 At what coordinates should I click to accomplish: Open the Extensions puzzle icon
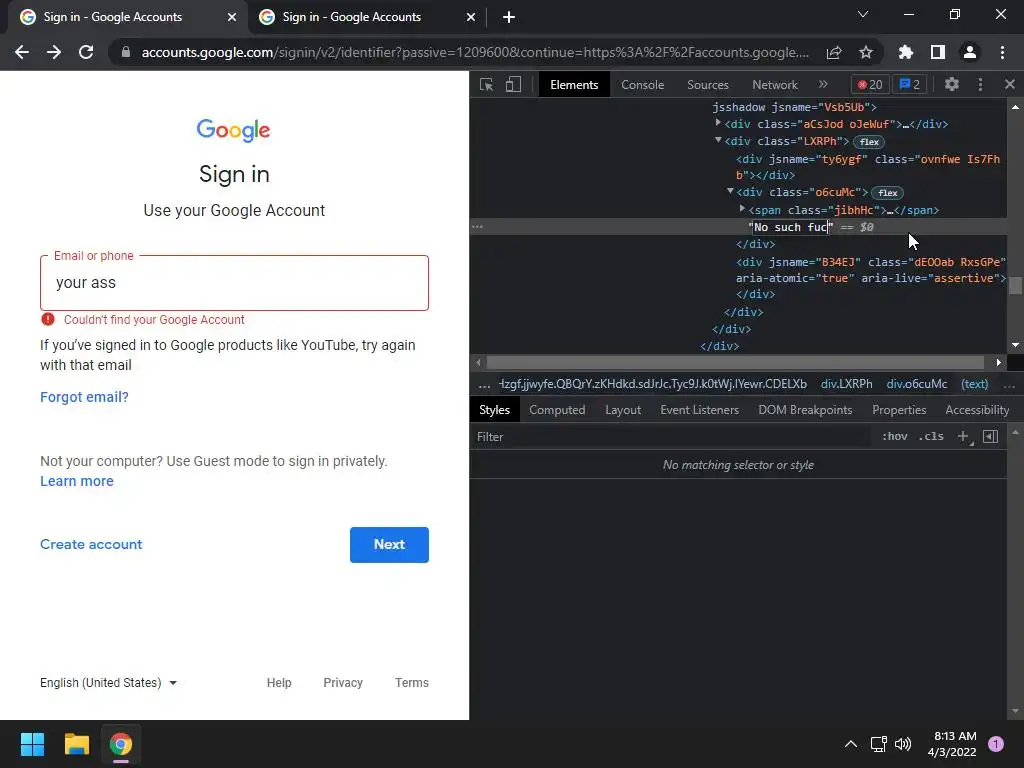905,52
